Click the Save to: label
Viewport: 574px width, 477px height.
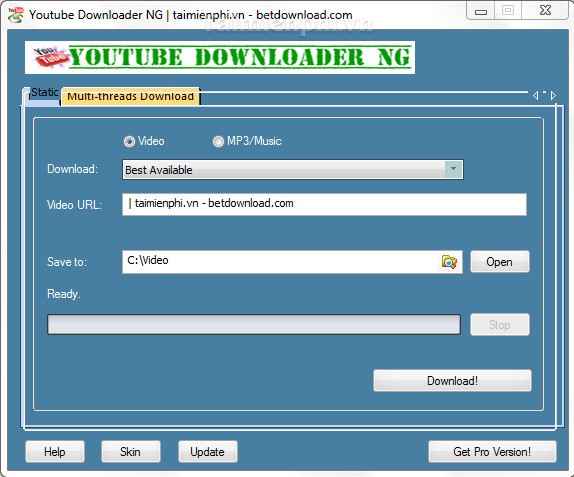[x=67, y=262]
